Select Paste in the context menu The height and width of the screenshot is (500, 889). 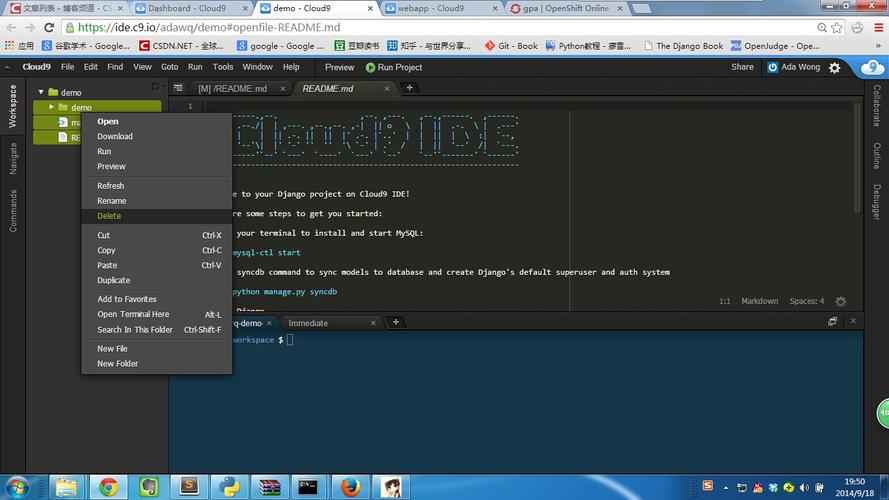[156, 265]
